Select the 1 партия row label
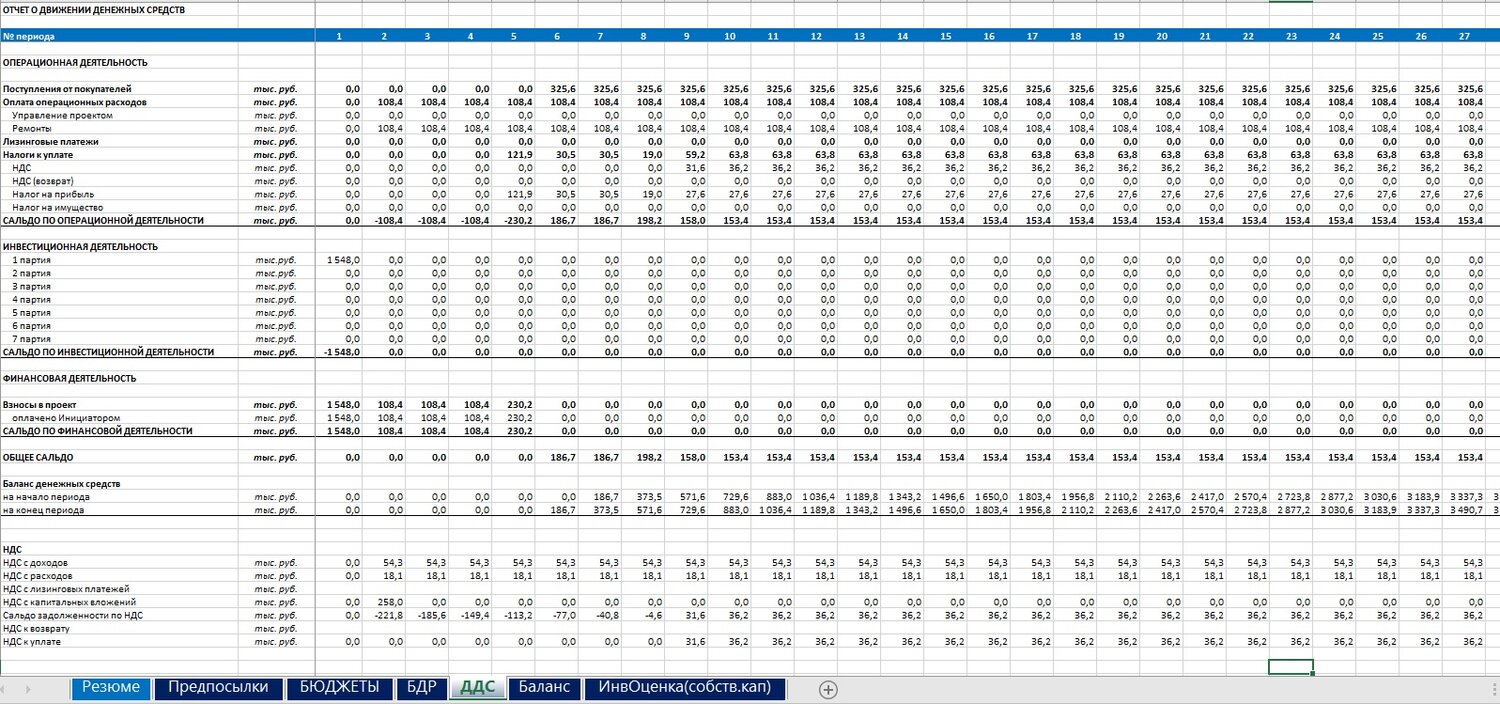Screen dimensions: 1500x704 (31, 260)
